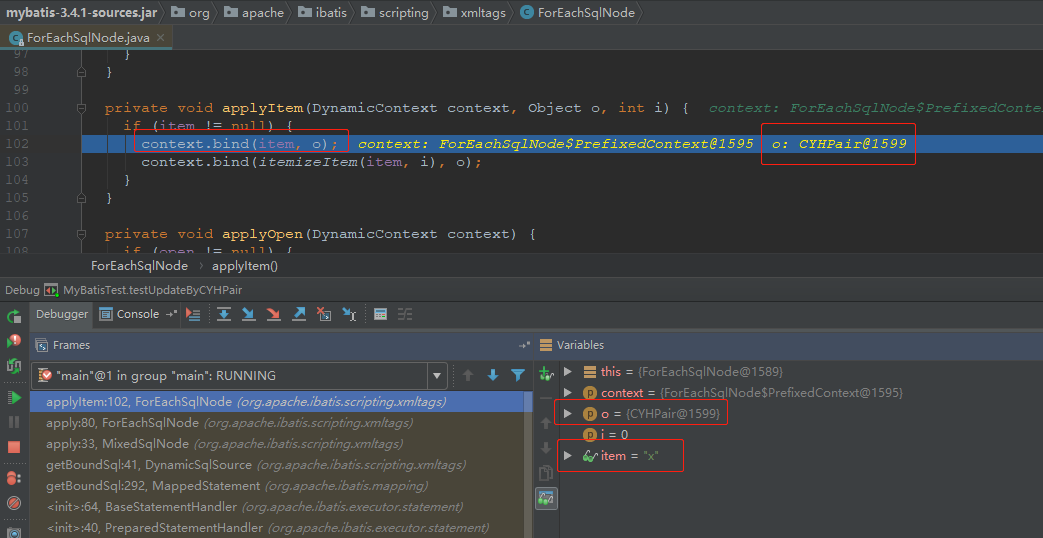Select frame <init>:64, BaseStatementHandler

pos(277,507)
